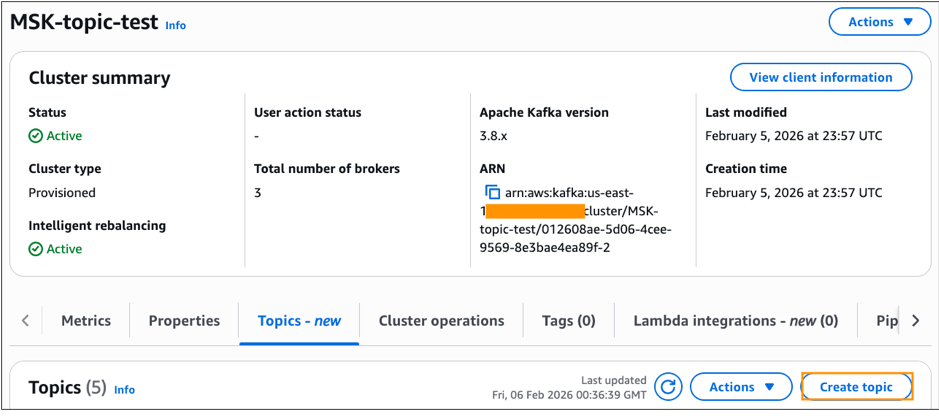This screenshot has width=939, height=420.
Task: Refresh the topics list
Action: 668,387
